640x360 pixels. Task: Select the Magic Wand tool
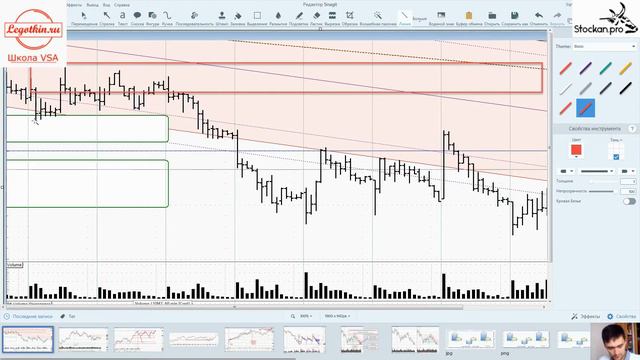click(378, 18)
